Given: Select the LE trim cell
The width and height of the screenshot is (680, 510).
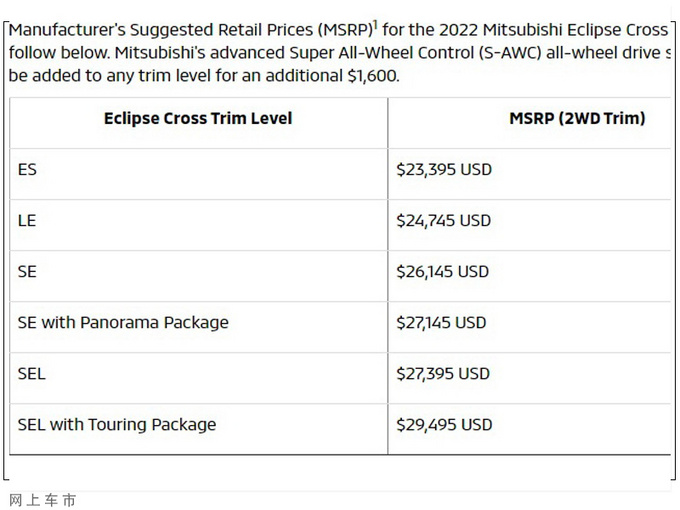Looking at the screenshot, I should coord(27,221).
